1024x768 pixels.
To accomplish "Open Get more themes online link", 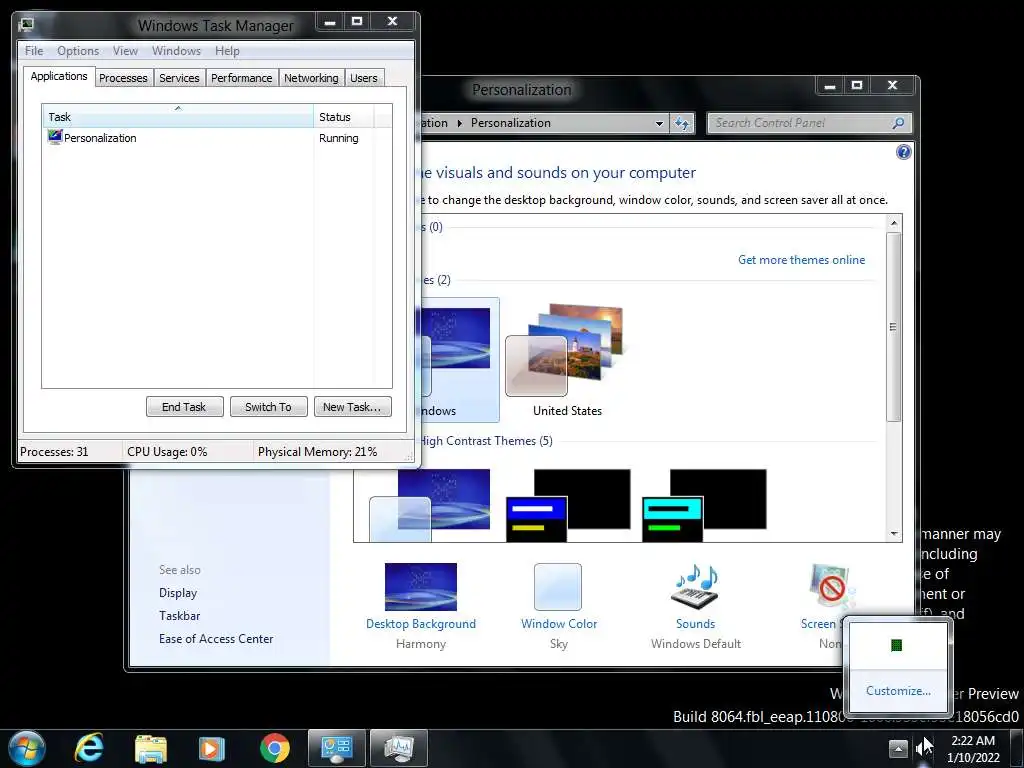I will (x=801, y=260).
